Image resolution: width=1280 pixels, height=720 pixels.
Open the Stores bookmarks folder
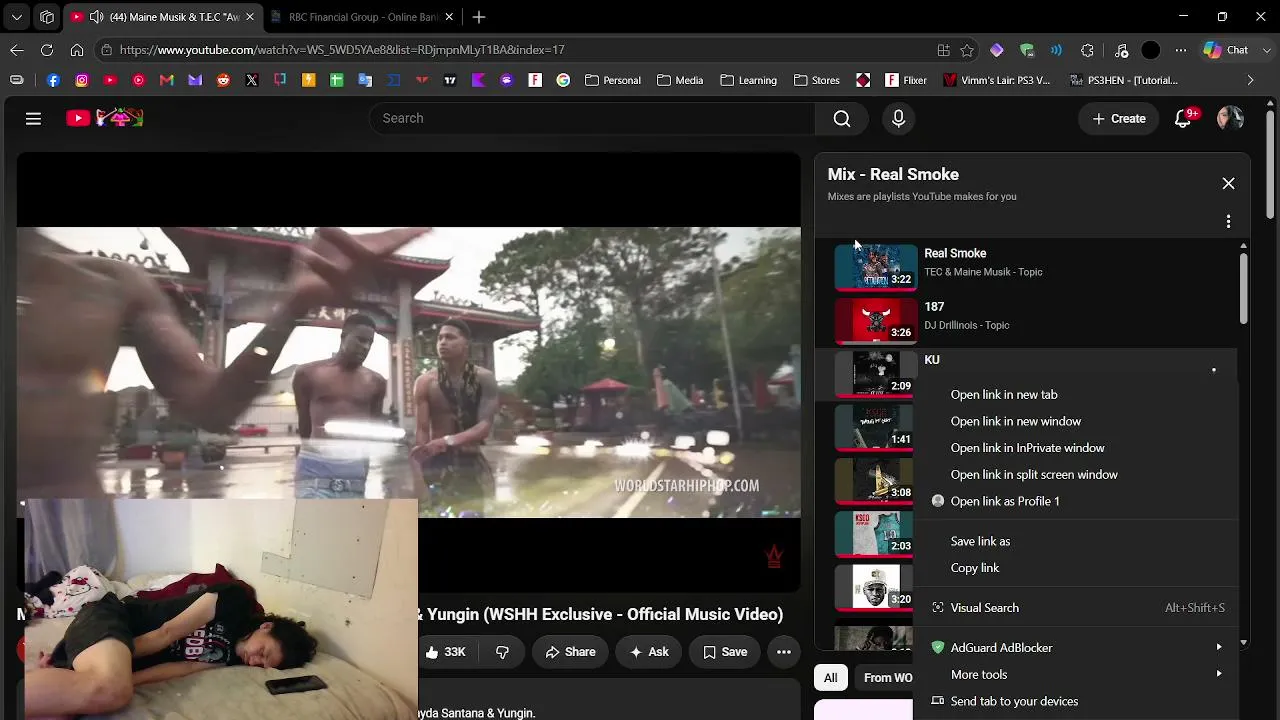point(817,80)
